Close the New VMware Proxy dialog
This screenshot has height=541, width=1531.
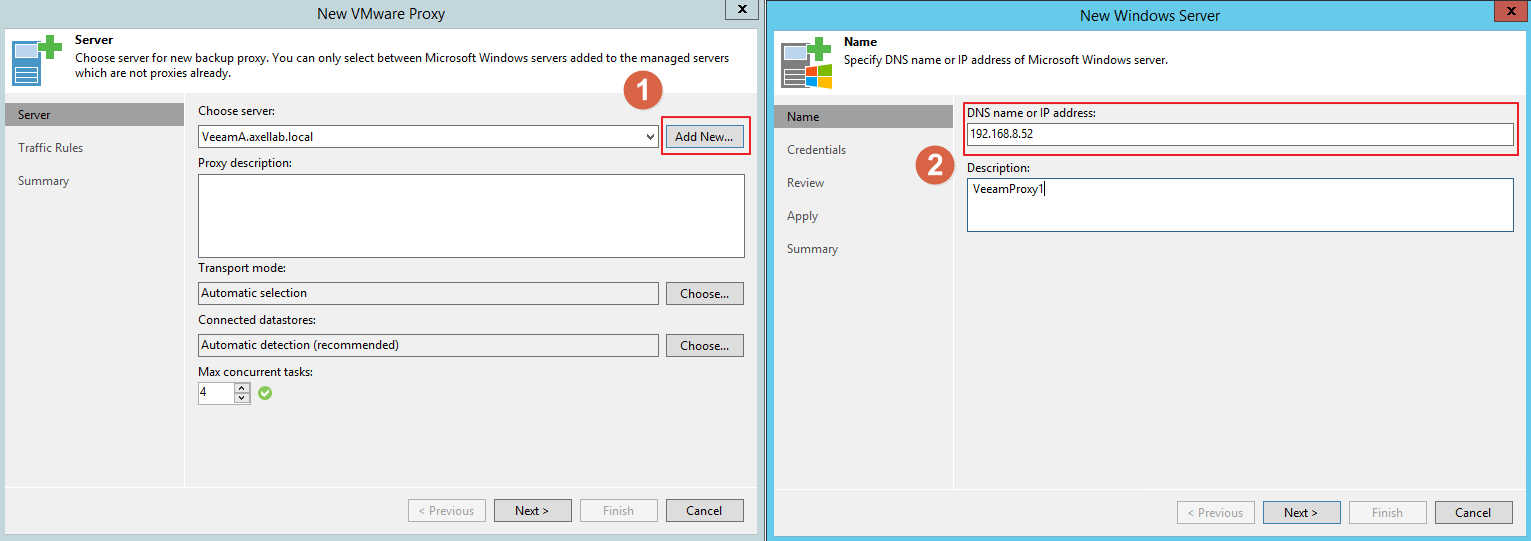coord(741,9)
